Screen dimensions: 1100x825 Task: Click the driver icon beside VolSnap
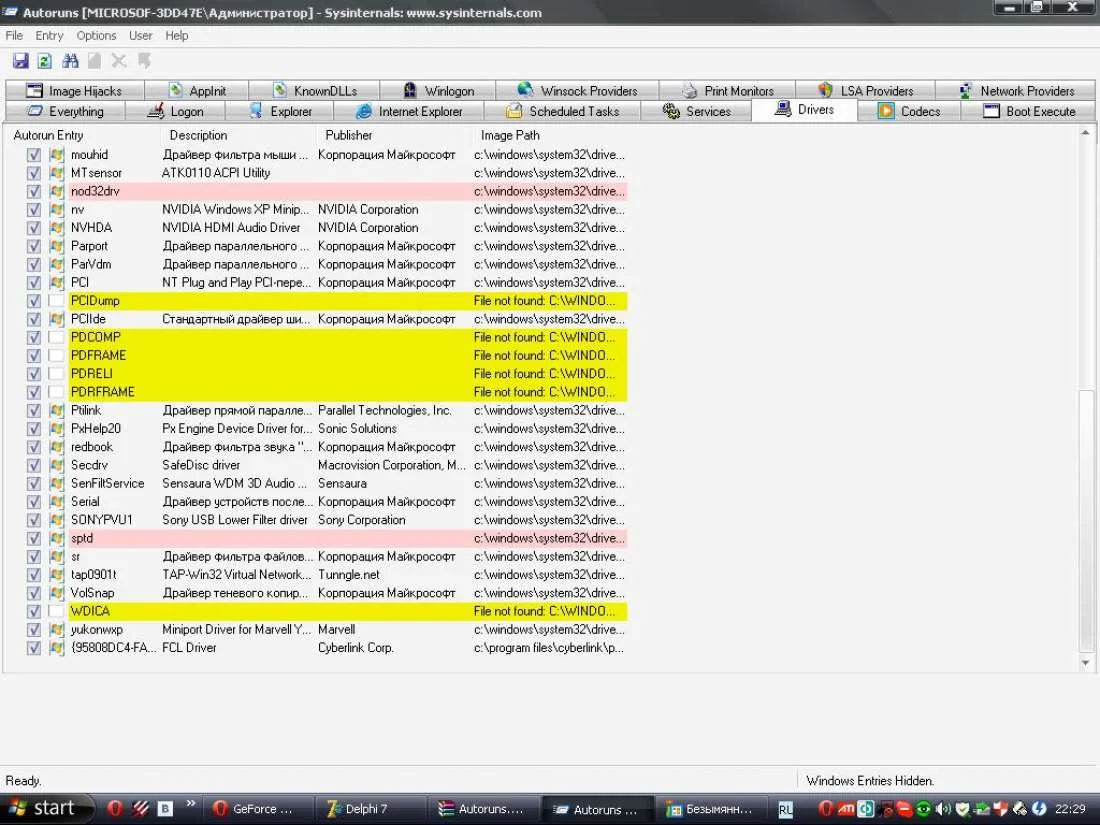pos(57,592)
